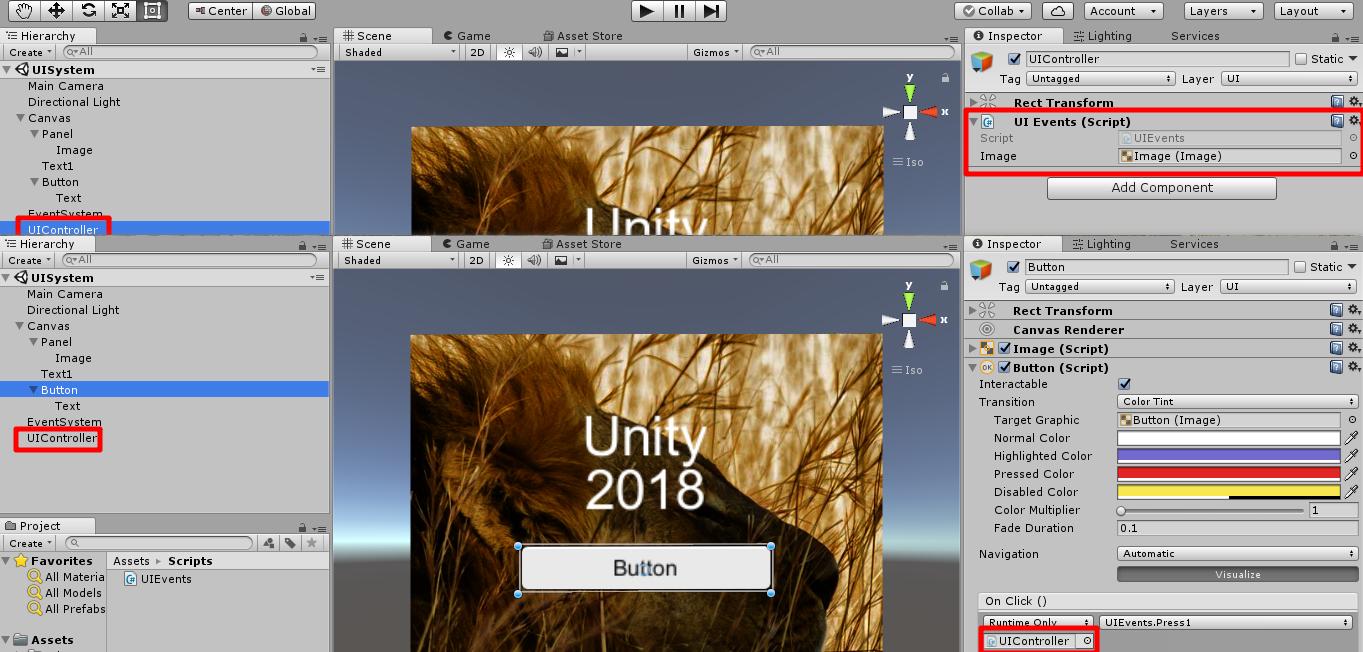The width and height of the screenshot is (1363, 652).
Task: Collapse the Favorites tree in Project panel
Action: 7,561
